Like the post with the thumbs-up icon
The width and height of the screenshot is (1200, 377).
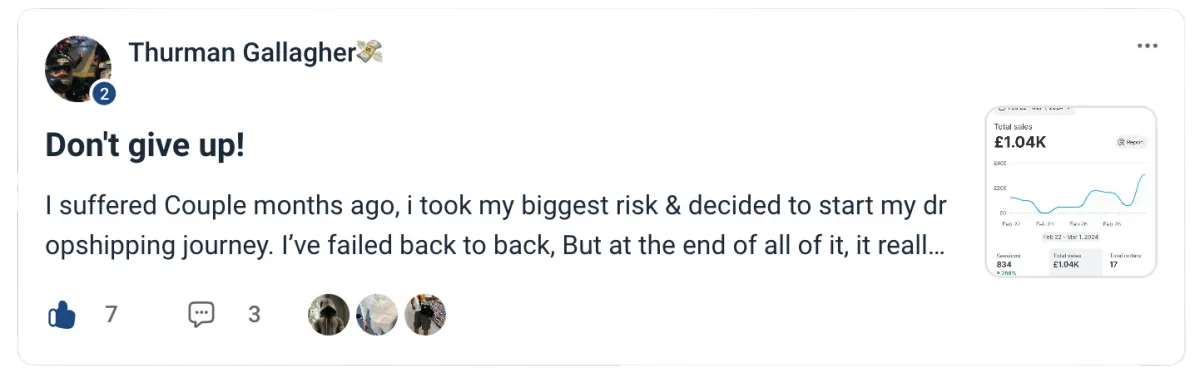click(62, 315)
